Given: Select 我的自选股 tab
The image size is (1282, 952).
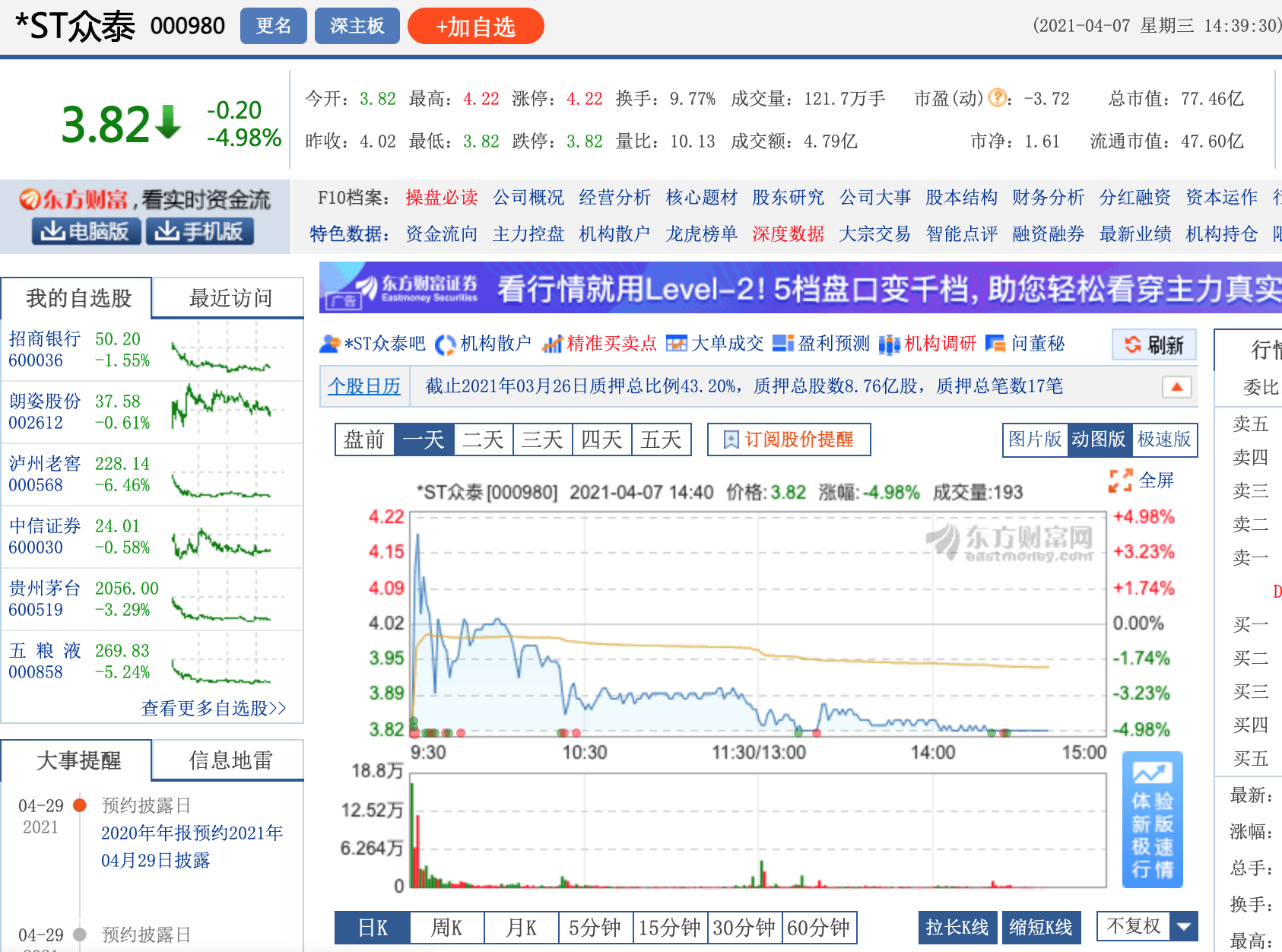Looking at the screenshot, I should [78, 298].
